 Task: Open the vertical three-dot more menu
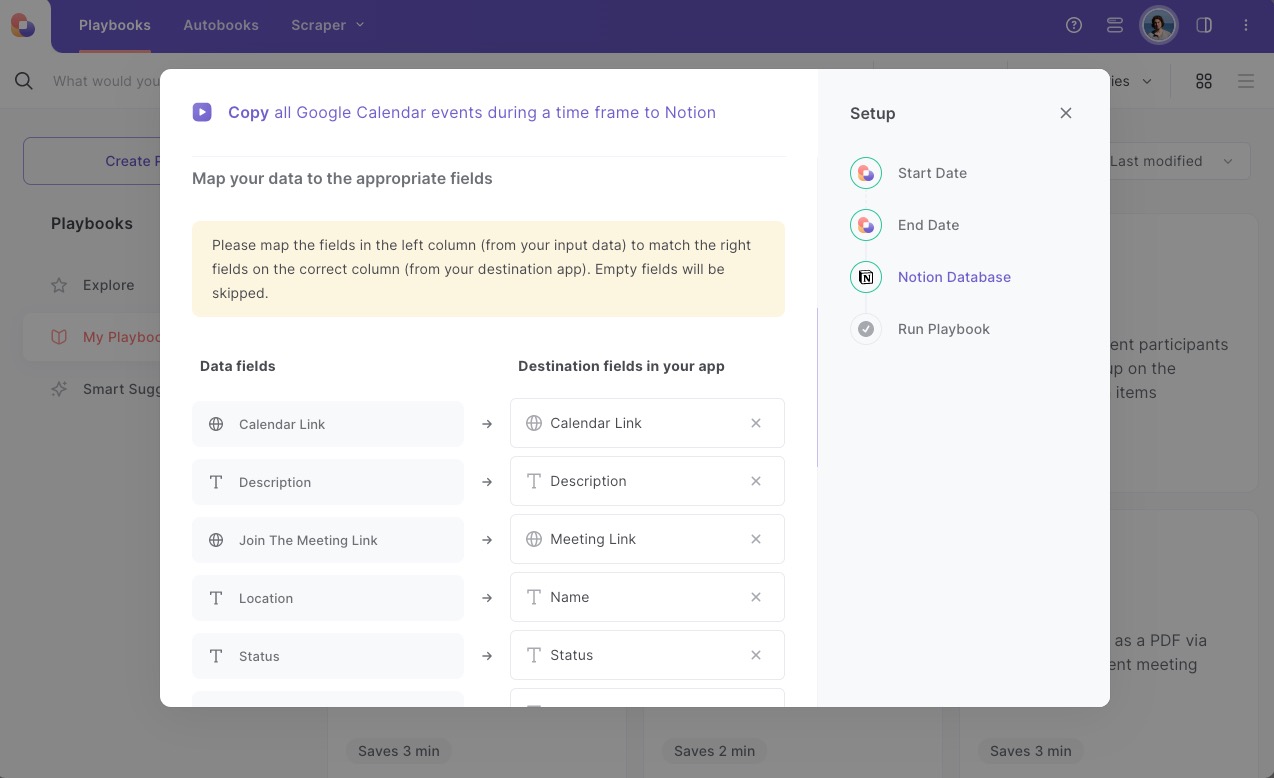coord(1246,25)
